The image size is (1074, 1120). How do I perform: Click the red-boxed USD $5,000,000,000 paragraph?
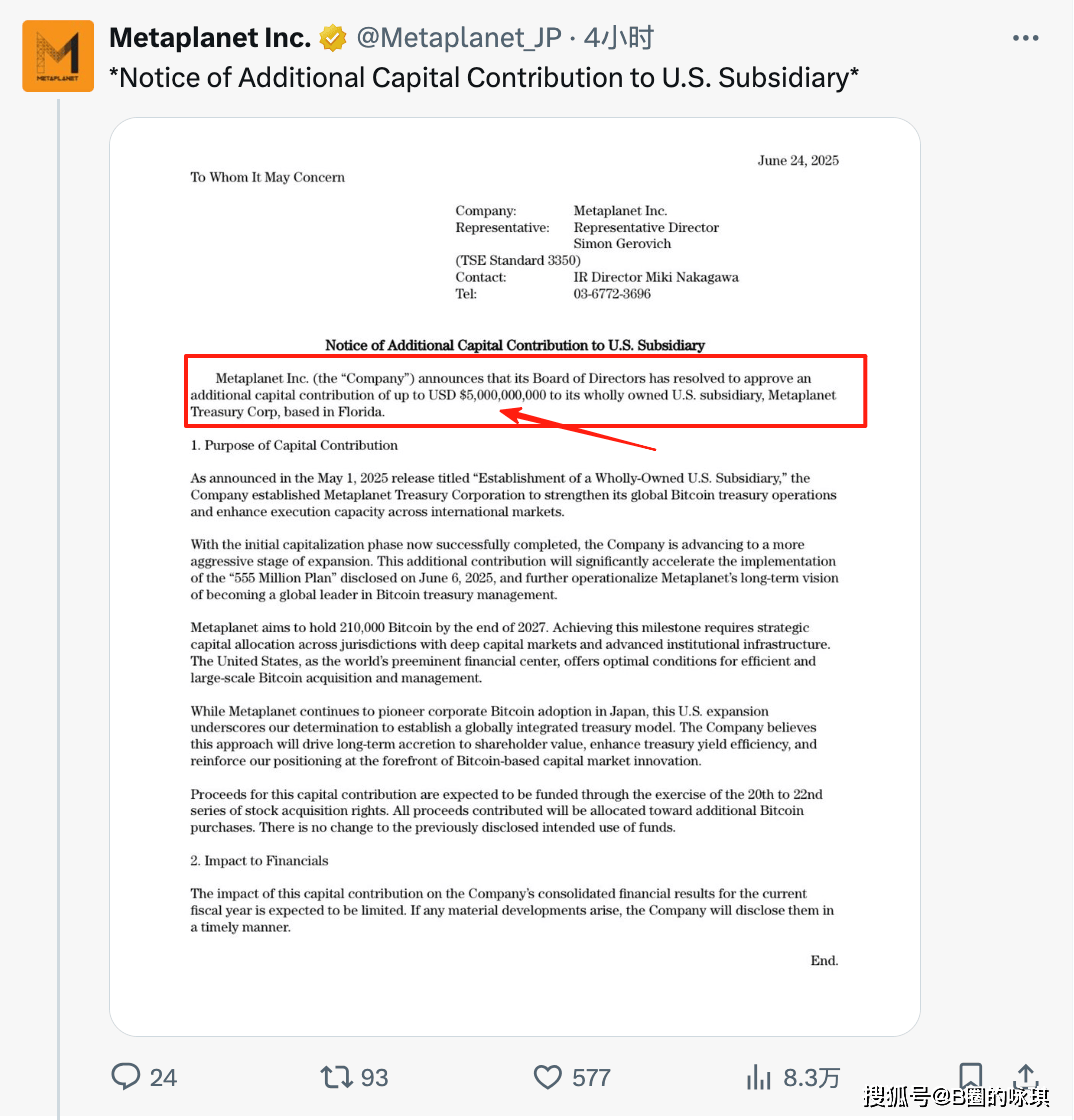coord(526,391)
